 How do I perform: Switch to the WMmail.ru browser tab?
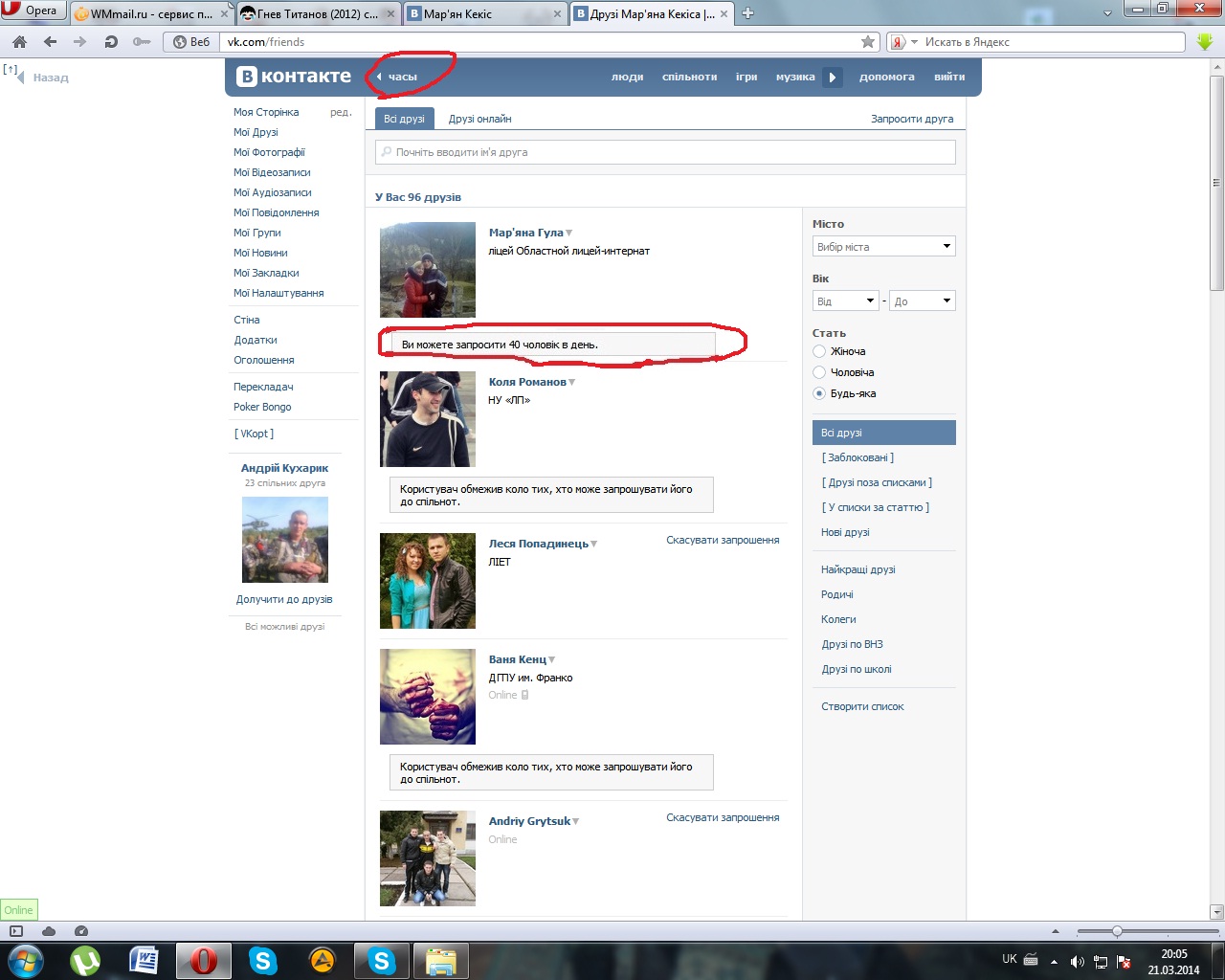[151, 13]
